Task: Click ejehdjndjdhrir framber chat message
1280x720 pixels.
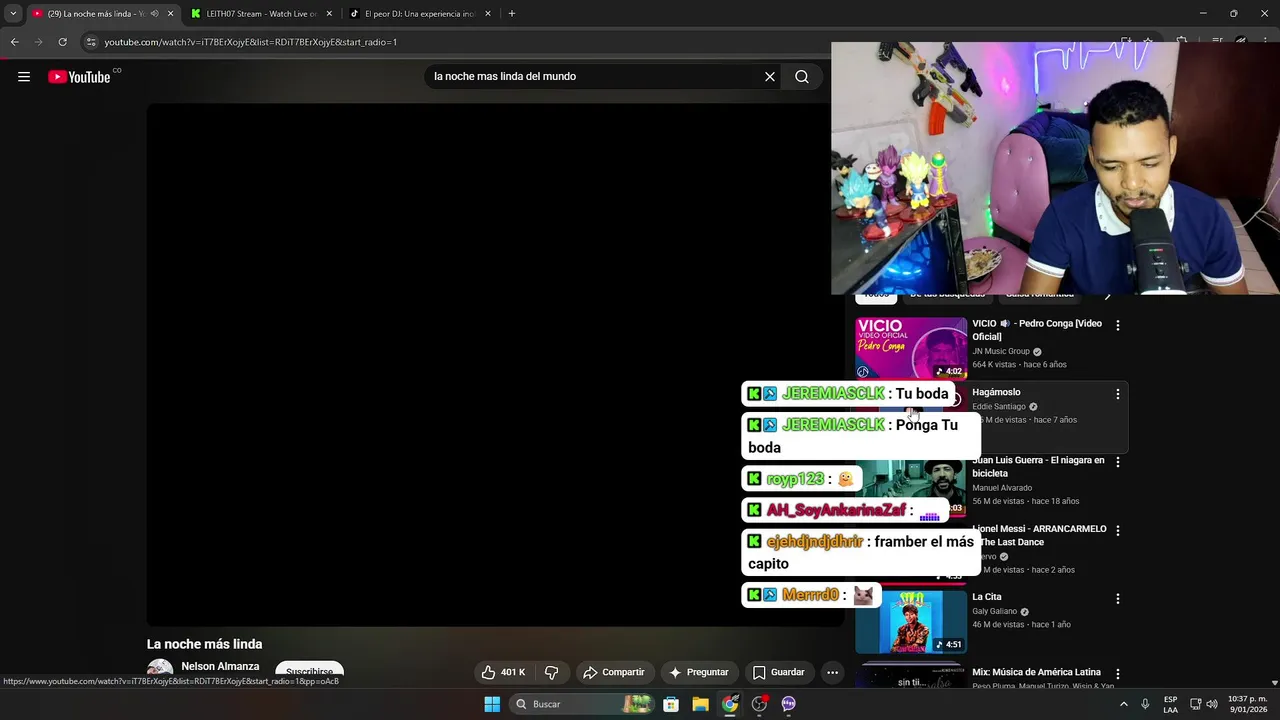Action: point(860,552)
